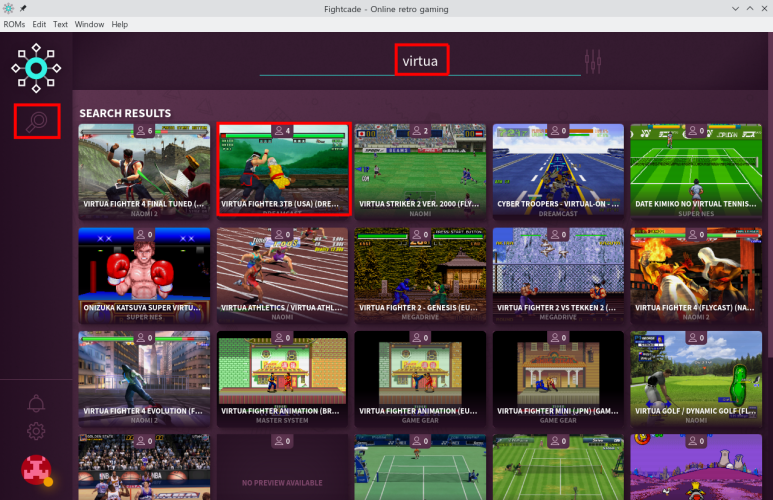Open the search magnifier in the sidebar
The width and height of the screenshot is (773, 500).
point(37,121)
